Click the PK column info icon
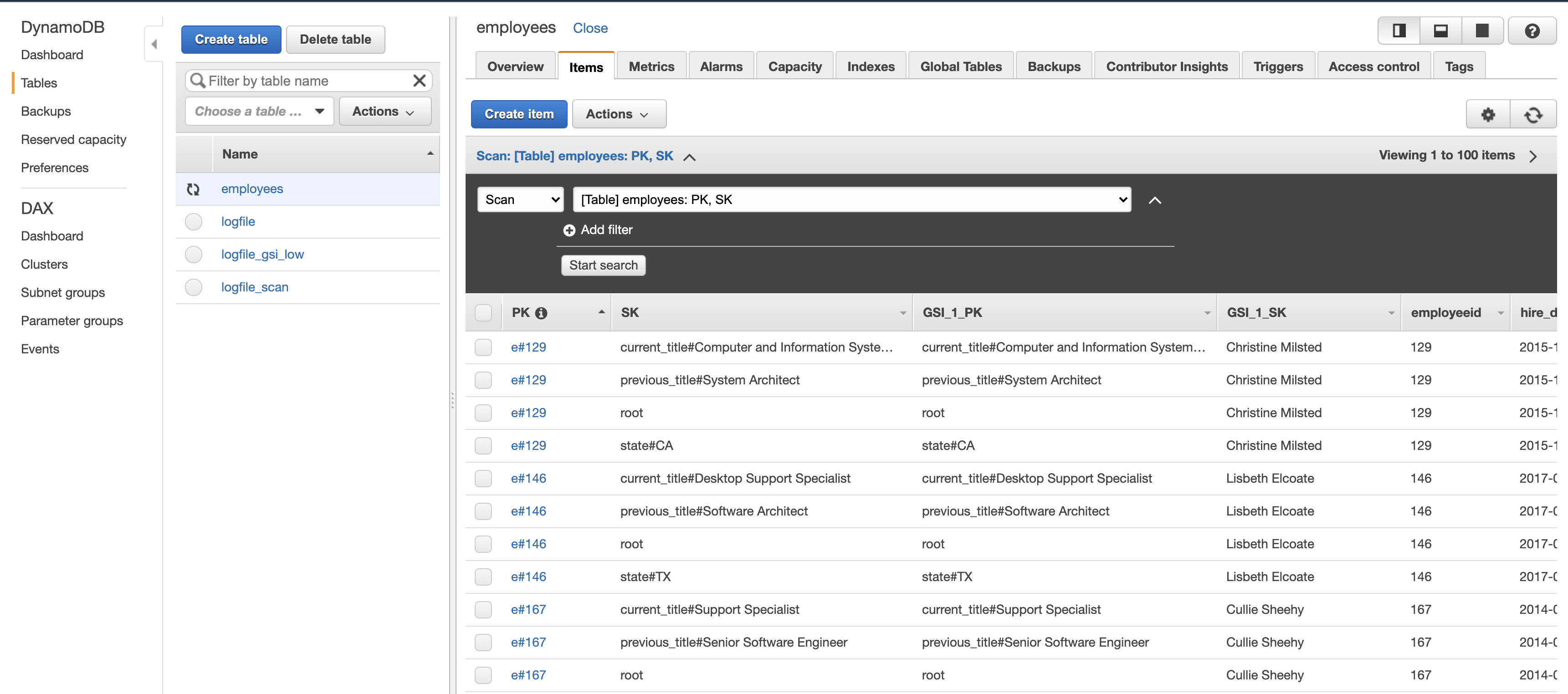The width and height of the screenshot is (1568, 694). [541, 313]
